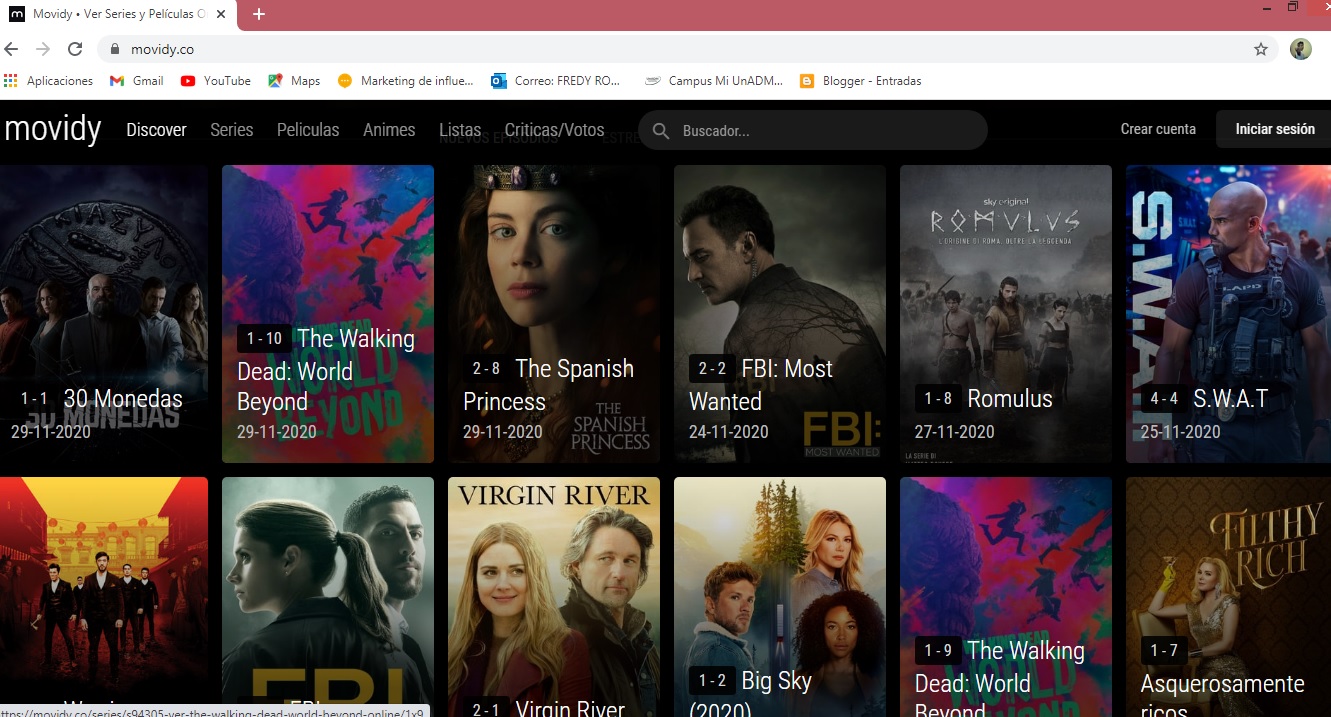Navigate back with the arrow

point(10,48)
